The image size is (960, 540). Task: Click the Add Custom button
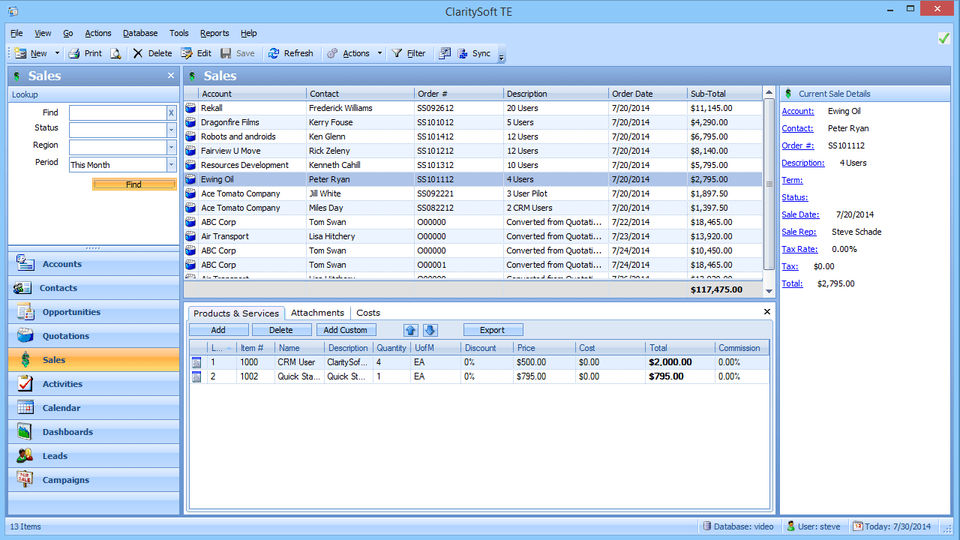tap(346, 330)
